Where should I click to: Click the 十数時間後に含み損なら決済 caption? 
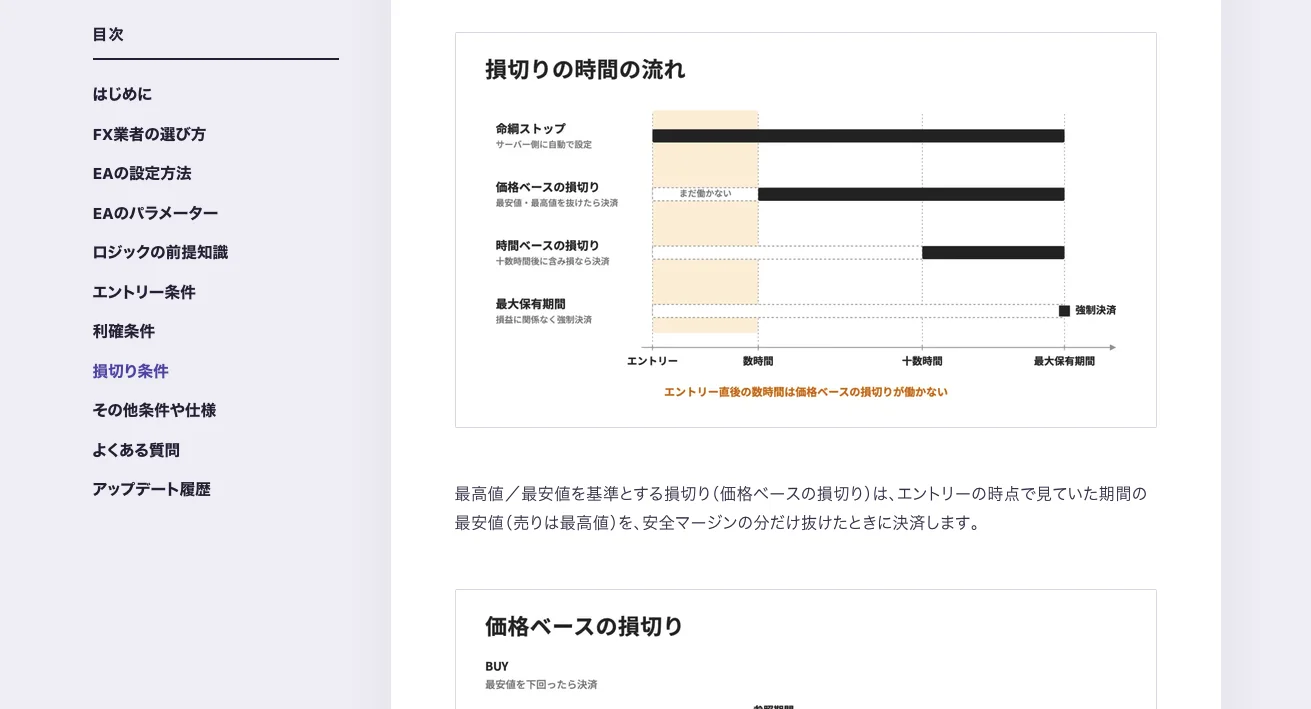tap(552, 261)
